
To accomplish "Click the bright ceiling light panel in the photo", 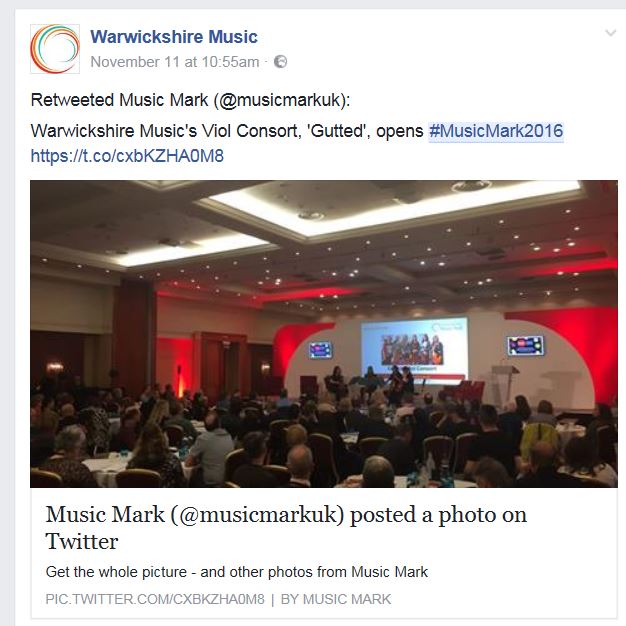I will pyautogui.click(x=393, y=208).
